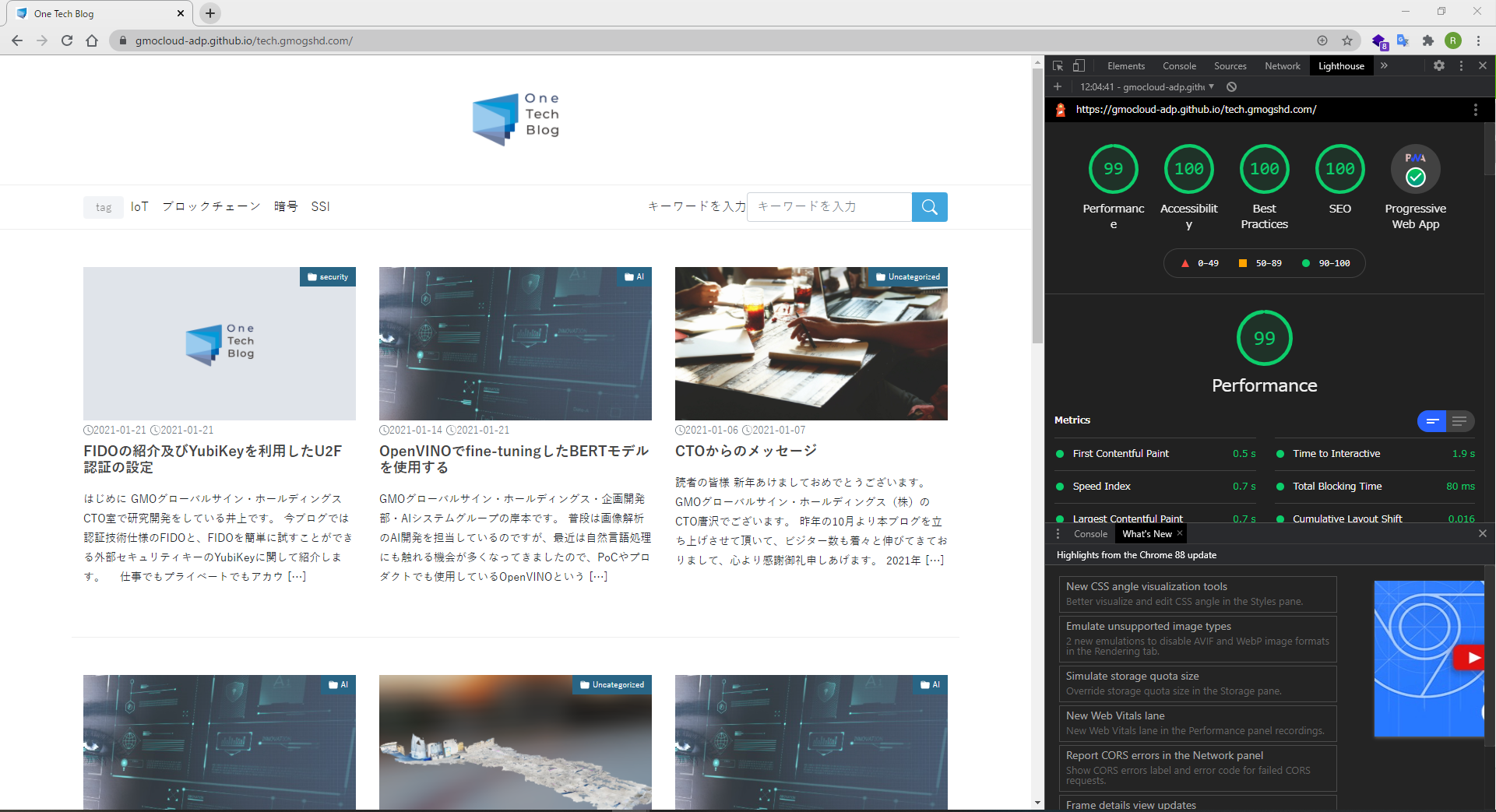Click the SSI tag link

tap(320, 206)
